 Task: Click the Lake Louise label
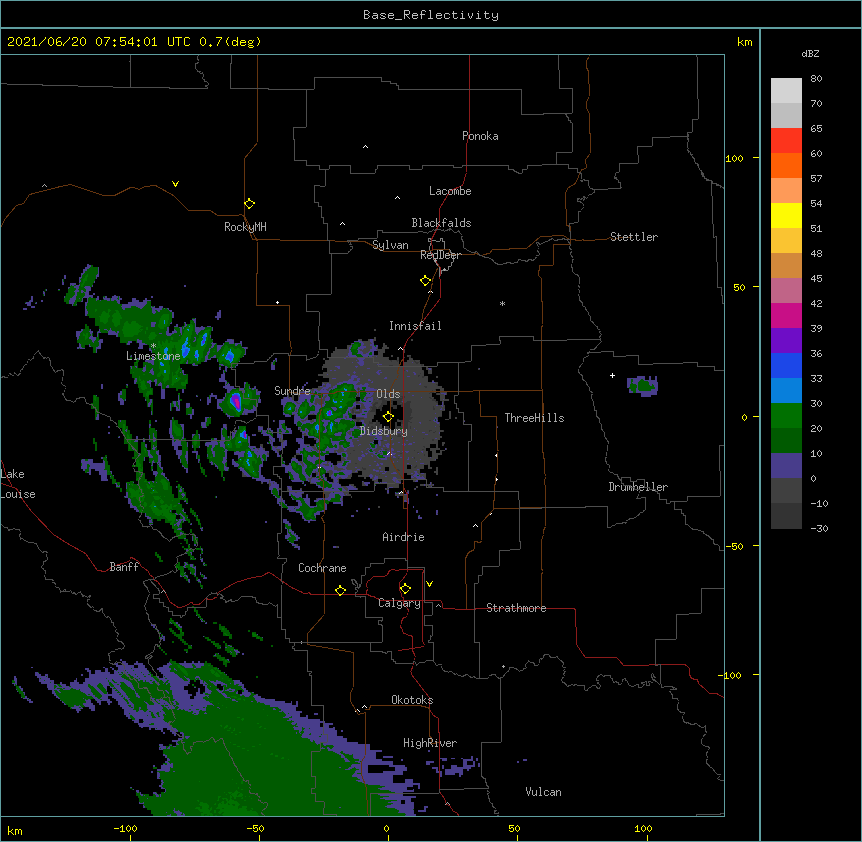(x=18, y=484)
